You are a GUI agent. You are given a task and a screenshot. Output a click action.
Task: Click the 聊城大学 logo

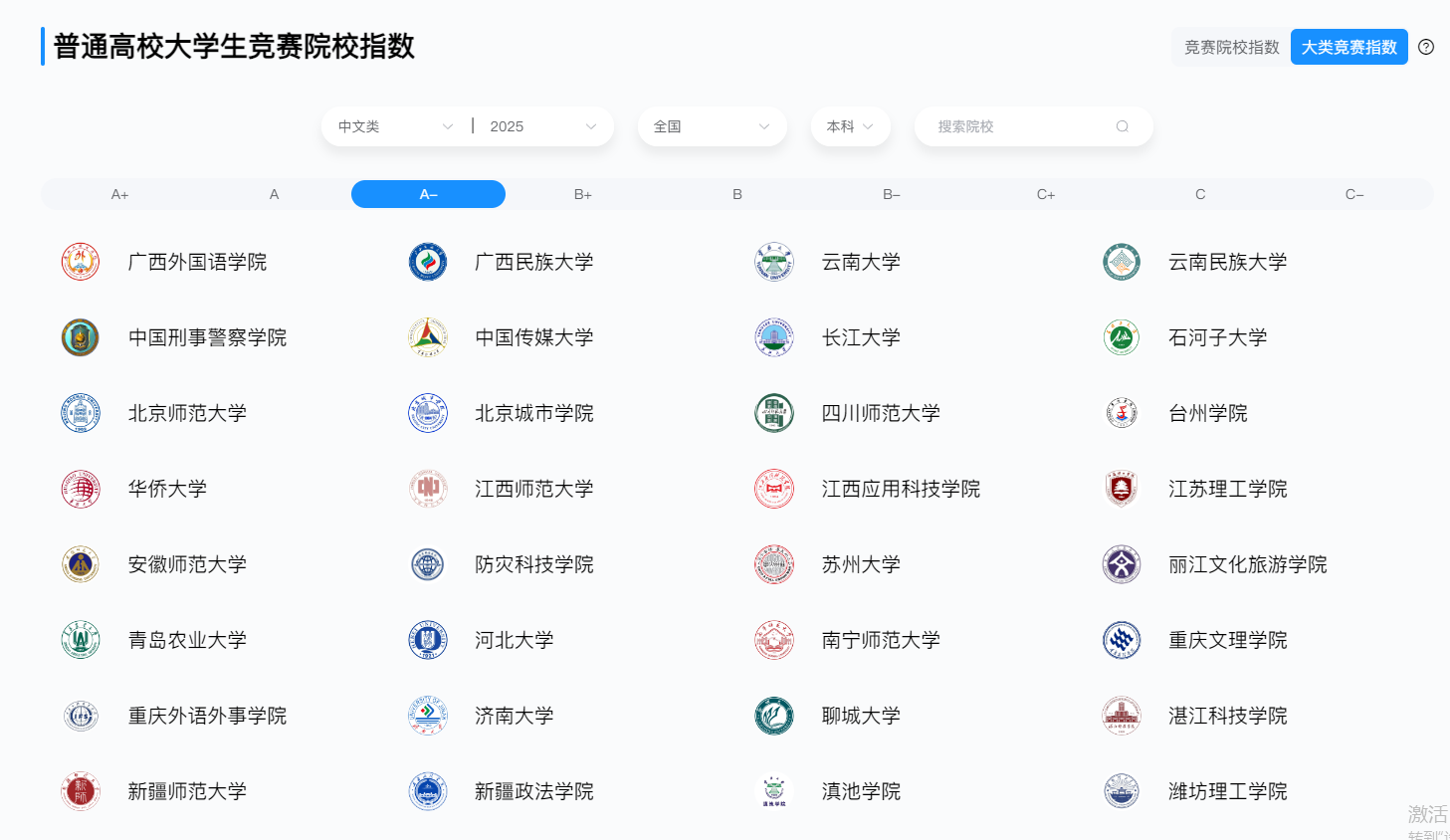coord(774,716)
